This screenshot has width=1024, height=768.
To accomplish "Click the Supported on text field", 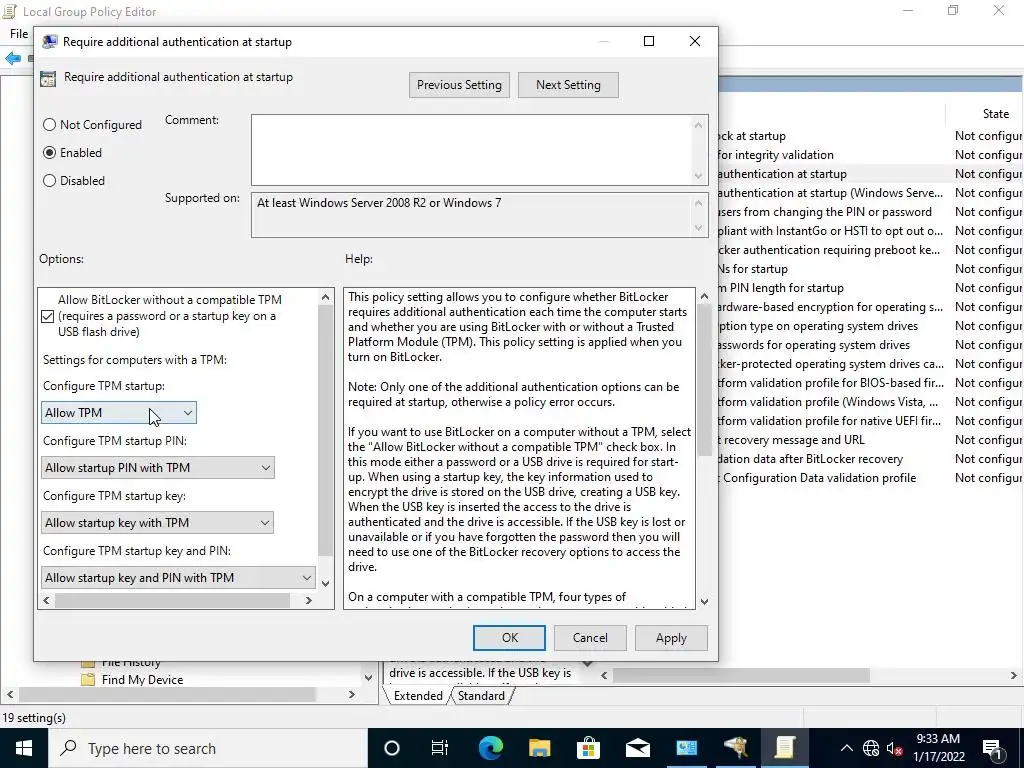I will (x=470, y=215).
